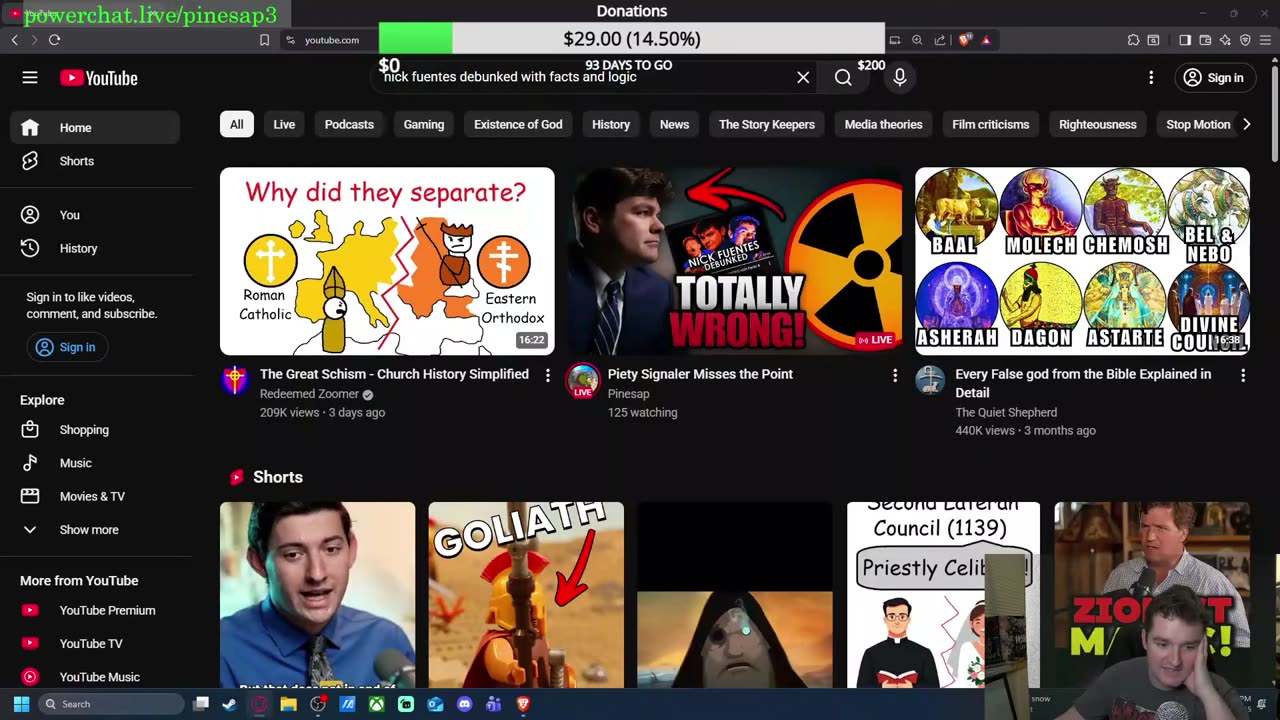
Task: Click Redeemed Zoomer channel name
Action: tap(309, 394)
